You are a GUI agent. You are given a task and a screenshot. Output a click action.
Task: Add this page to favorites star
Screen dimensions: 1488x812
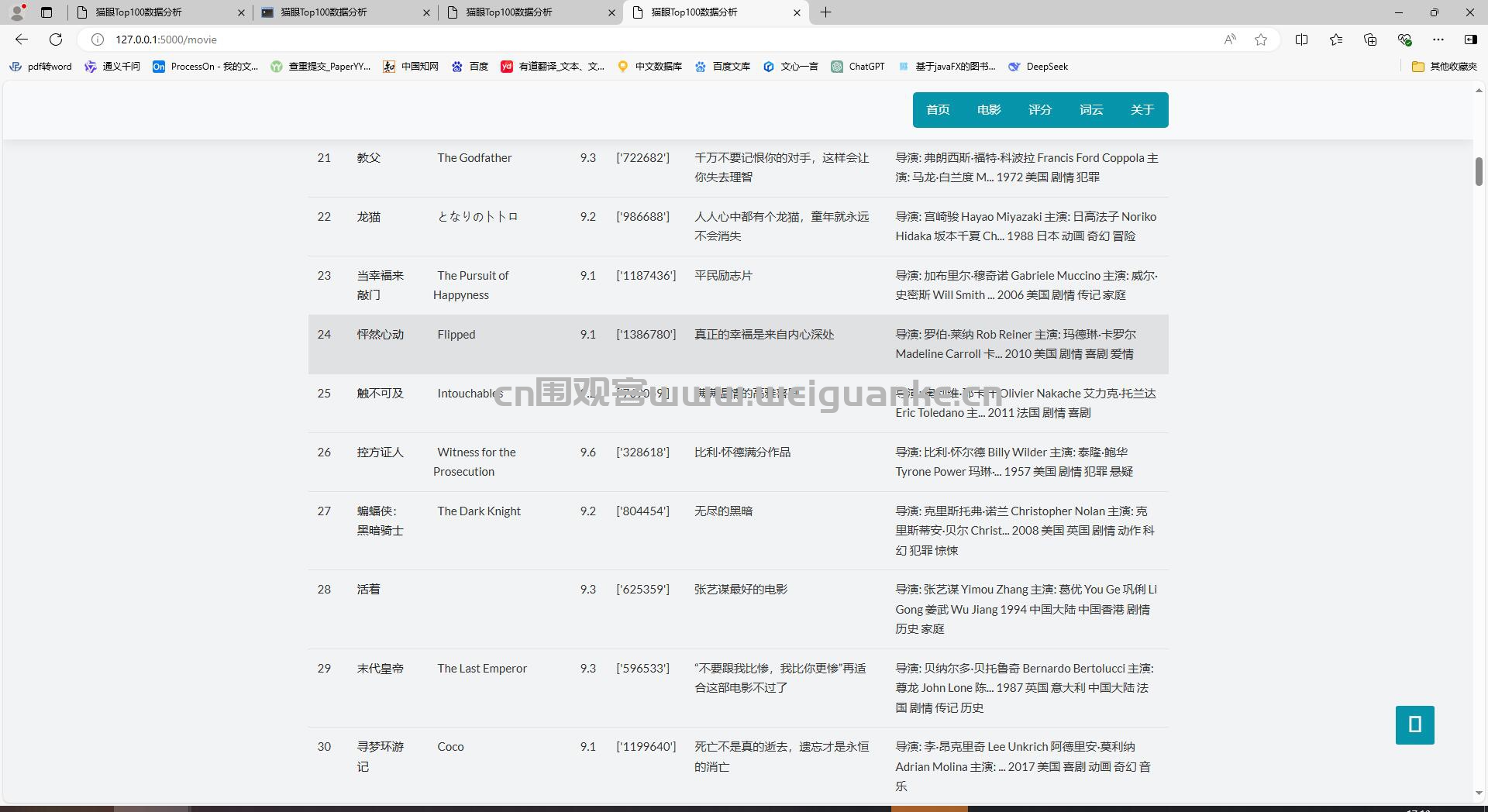tap(1261, 40)
